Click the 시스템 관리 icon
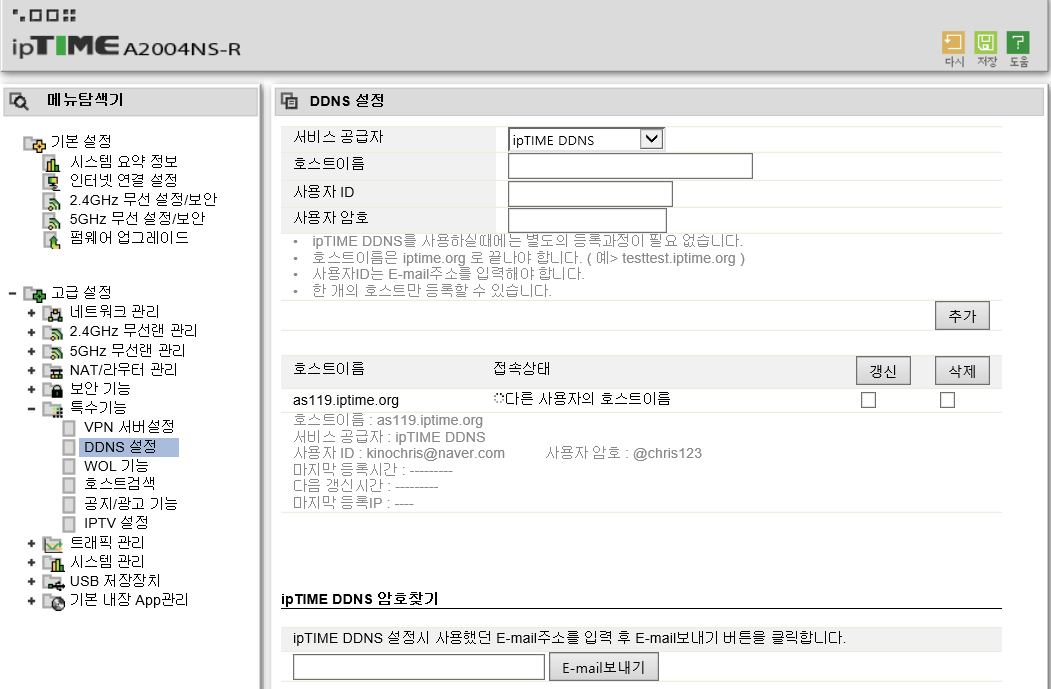This screenshot has height=689, width=1051. point(53,563)
